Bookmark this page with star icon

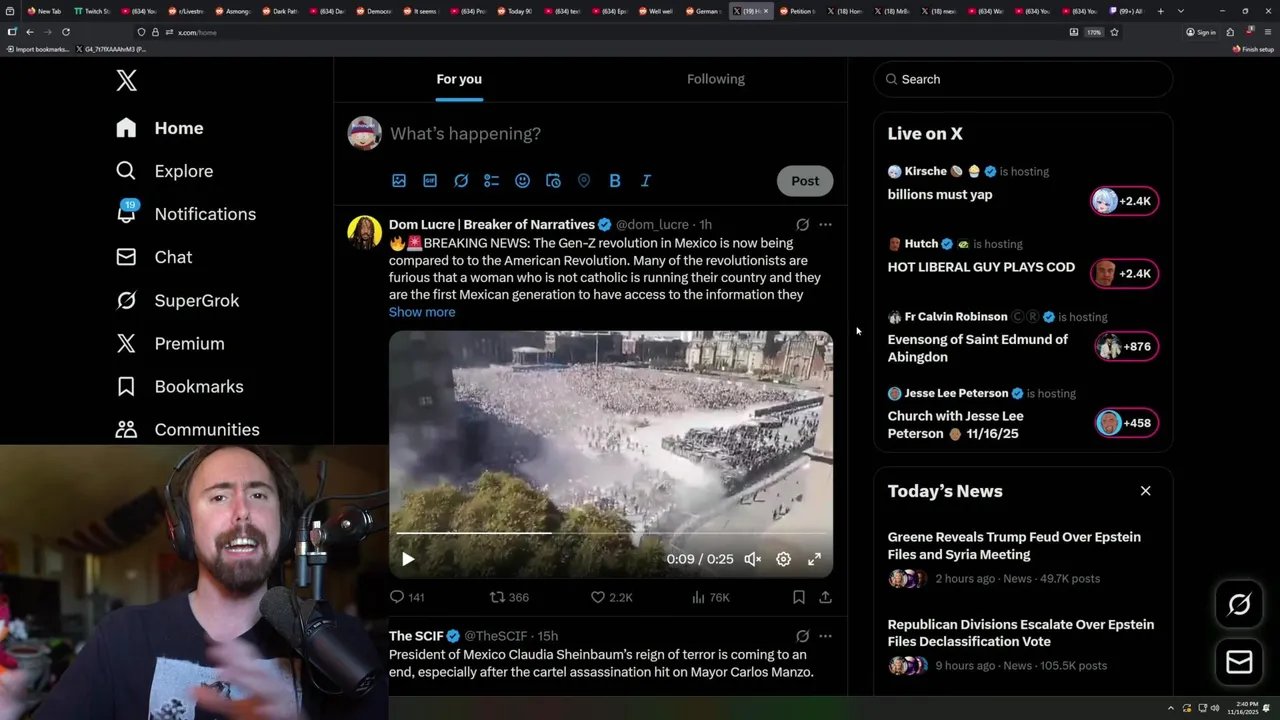[1114, 32]
